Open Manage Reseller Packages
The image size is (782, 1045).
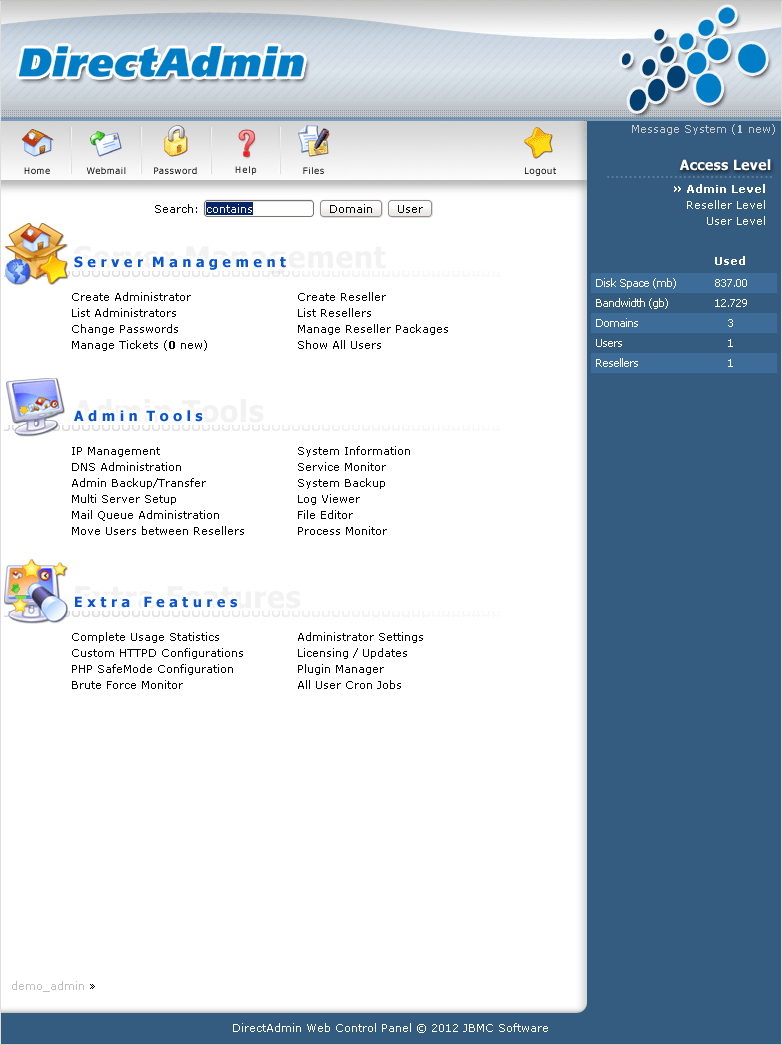pos(373,329)
